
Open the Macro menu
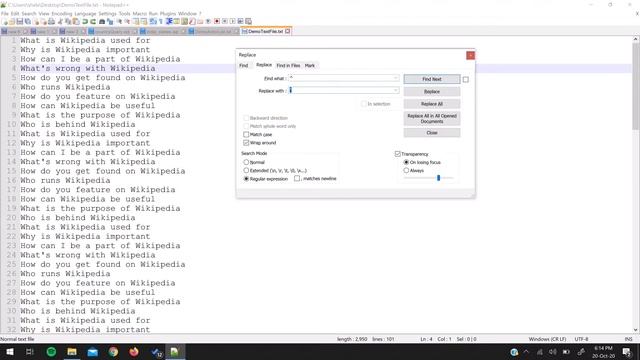pyautogui.click(x=140, y=13)
